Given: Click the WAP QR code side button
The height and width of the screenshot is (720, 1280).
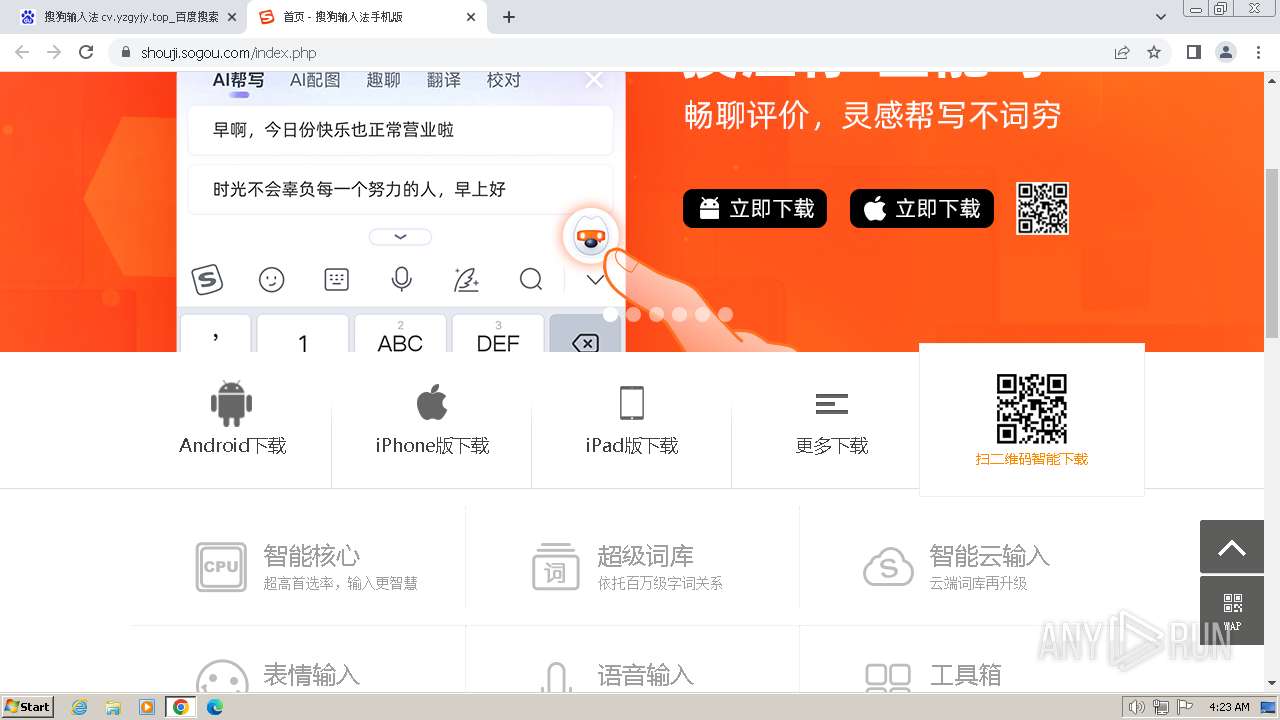Looking at the screenshot, I should (1232, 610).
